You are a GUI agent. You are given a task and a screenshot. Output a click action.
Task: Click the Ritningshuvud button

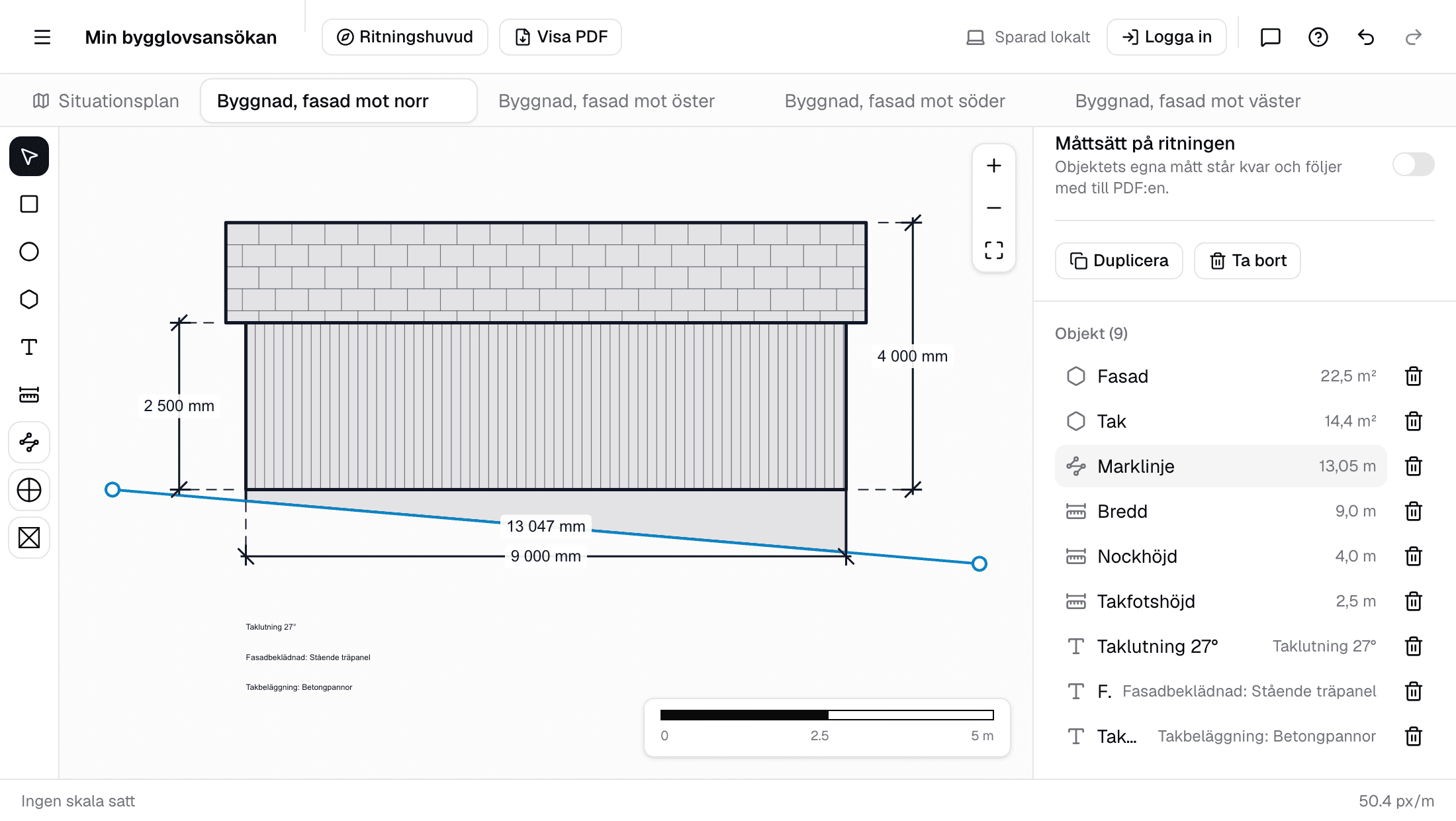pos(405,37)
